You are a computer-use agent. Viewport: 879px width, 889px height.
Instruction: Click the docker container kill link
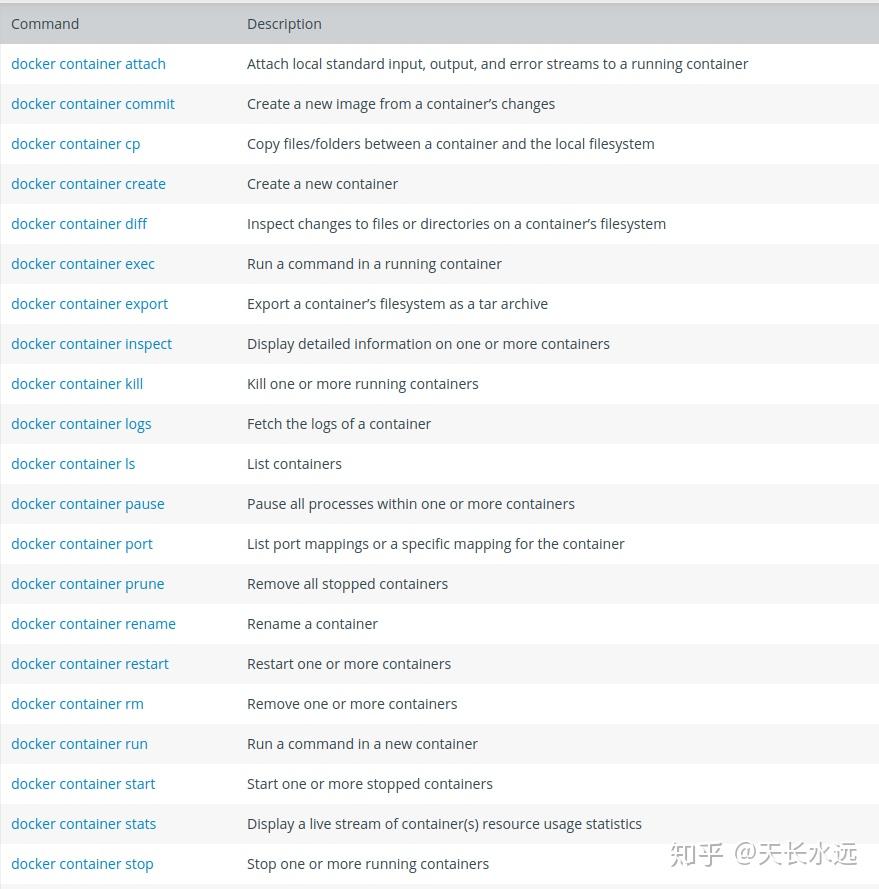[77, 384]
